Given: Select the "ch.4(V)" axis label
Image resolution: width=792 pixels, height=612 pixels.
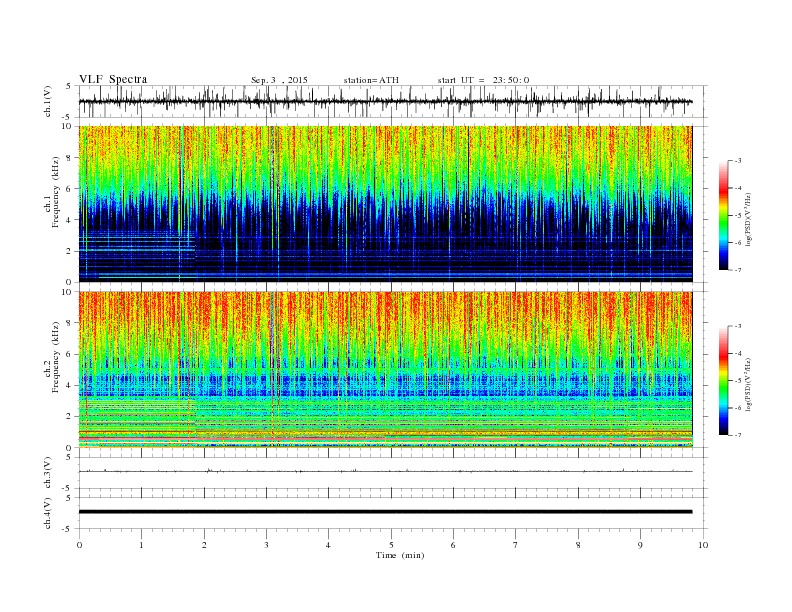Looking at the screenshot, I should pyautogui.click(x=48, y=513).
